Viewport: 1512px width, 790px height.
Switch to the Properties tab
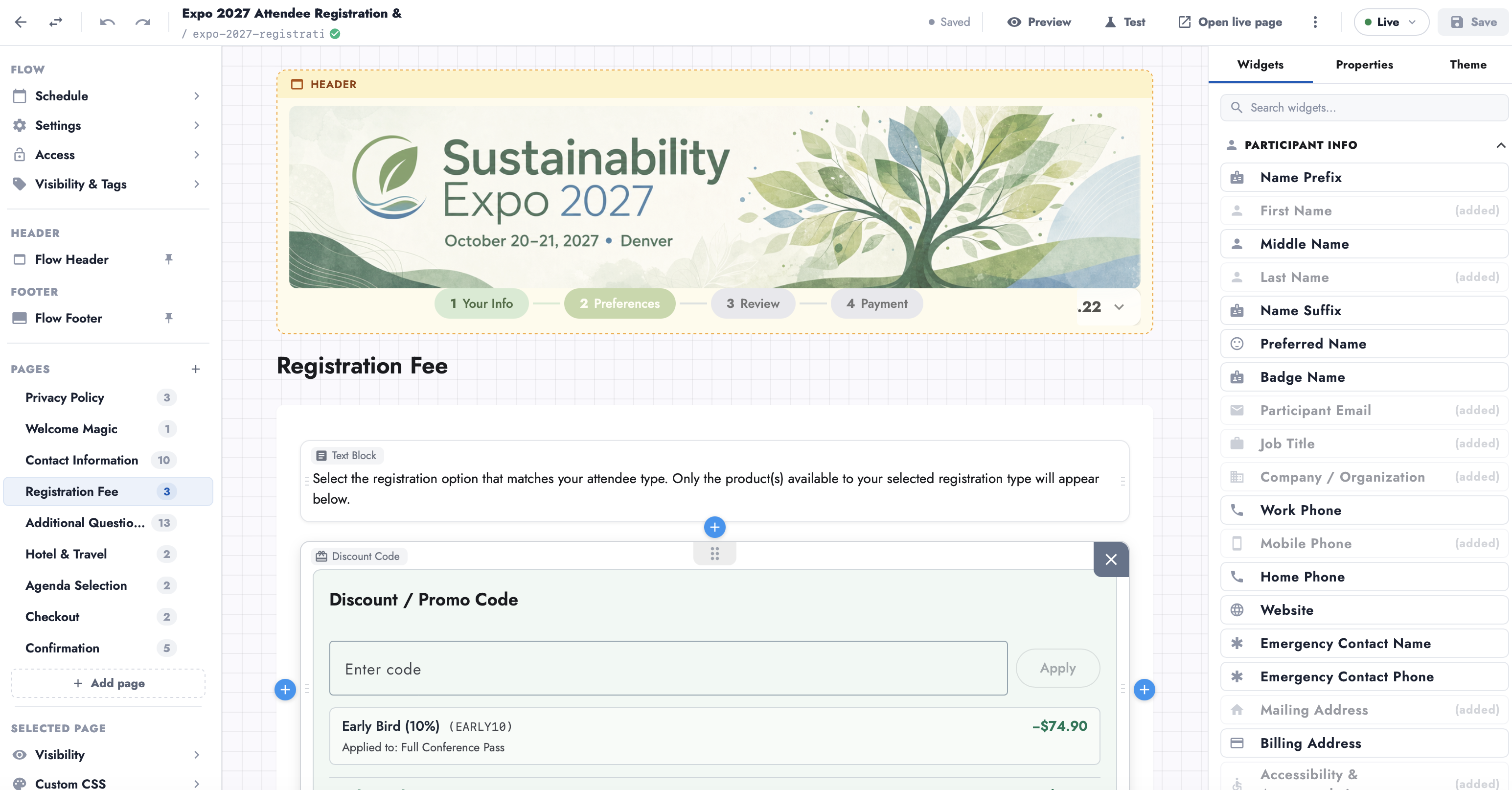1364,65
